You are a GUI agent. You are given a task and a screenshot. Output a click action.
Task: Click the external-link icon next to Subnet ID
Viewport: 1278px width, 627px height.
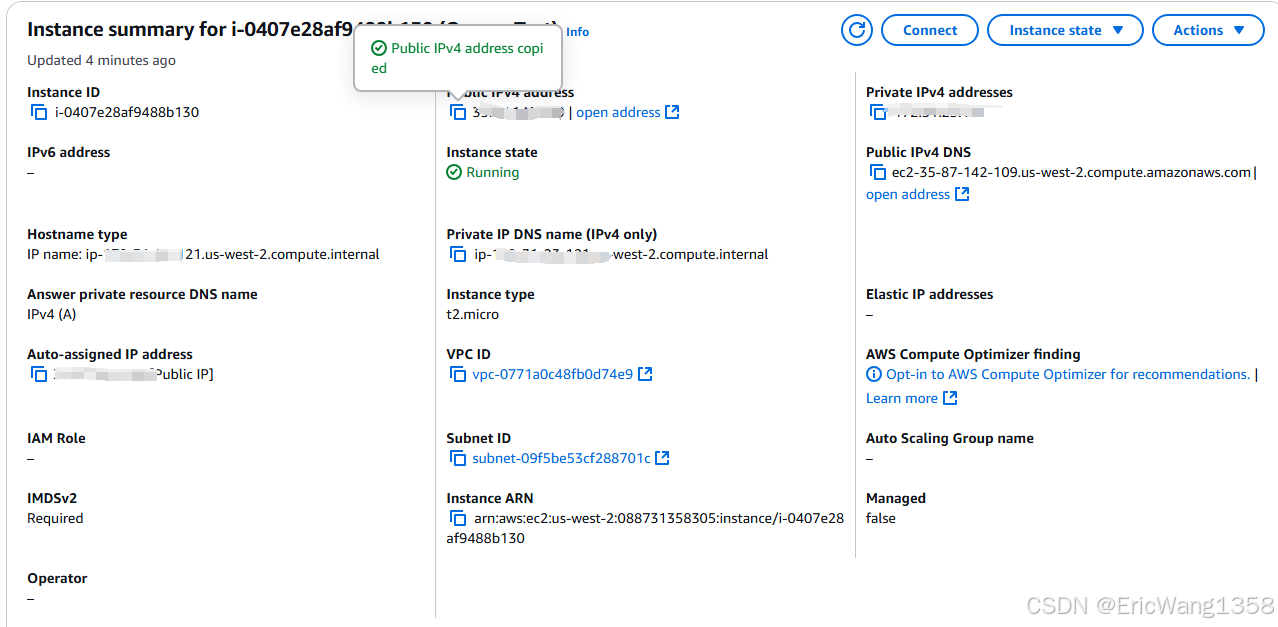(x=662, y=458)
